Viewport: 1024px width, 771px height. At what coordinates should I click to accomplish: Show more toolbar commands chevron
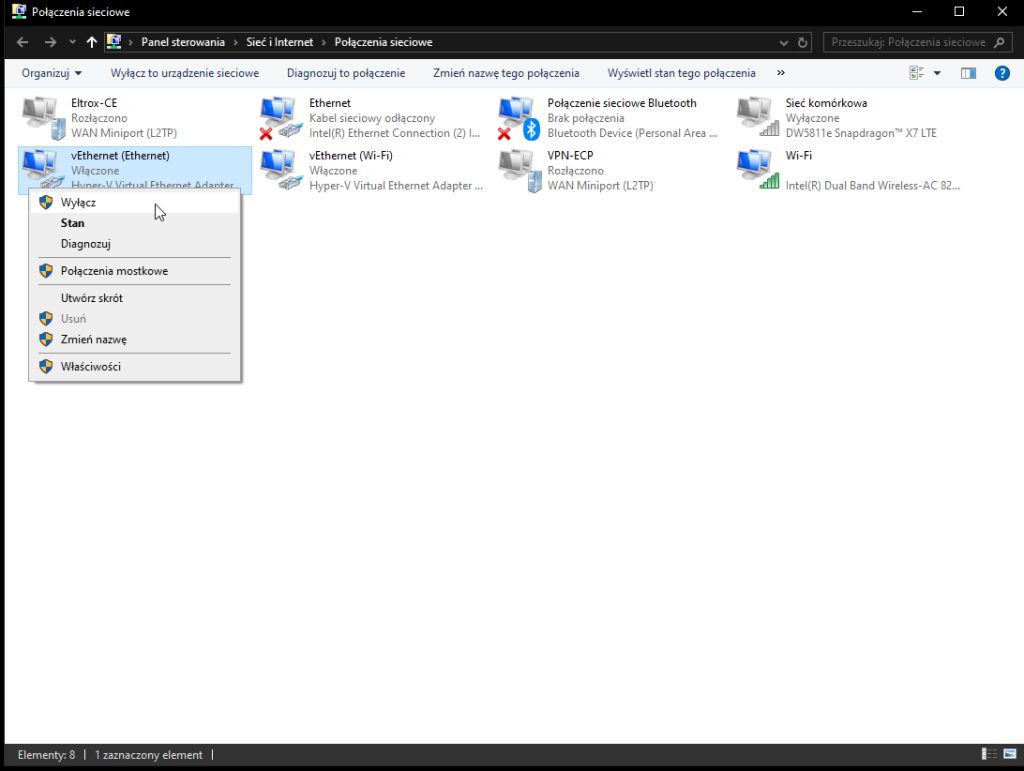[x=781, y=73]
